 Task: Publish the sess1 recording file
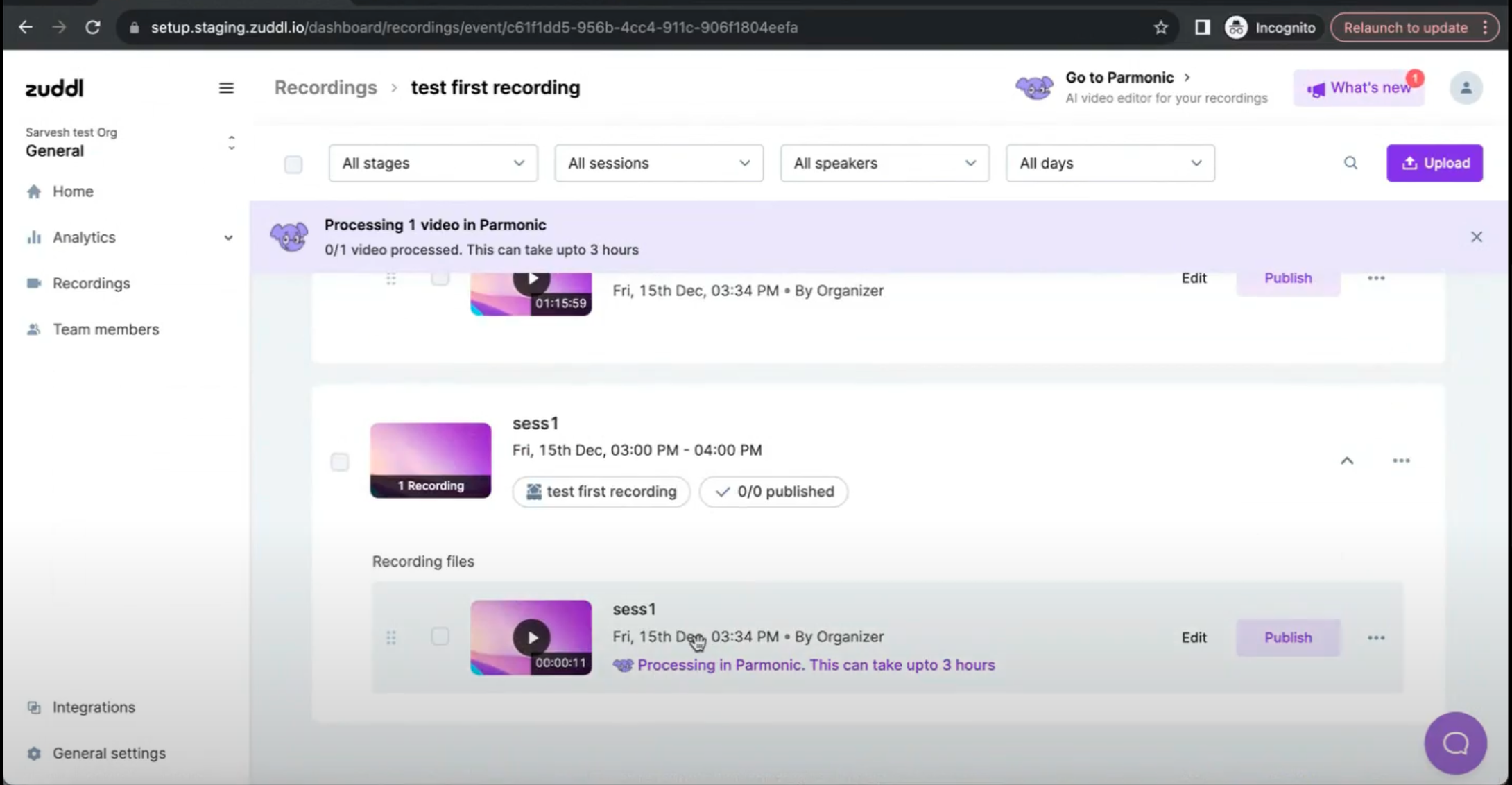tap(1287, 638)
